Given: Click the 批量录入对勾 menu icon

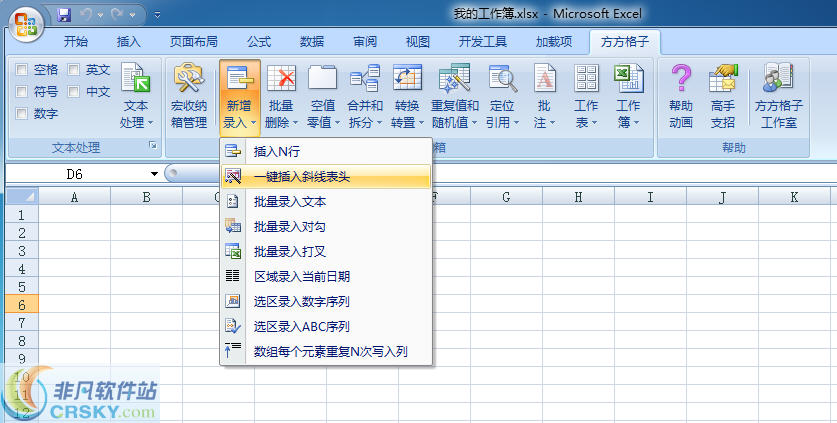Looking at the screenshot, I should tap(233, 226).
